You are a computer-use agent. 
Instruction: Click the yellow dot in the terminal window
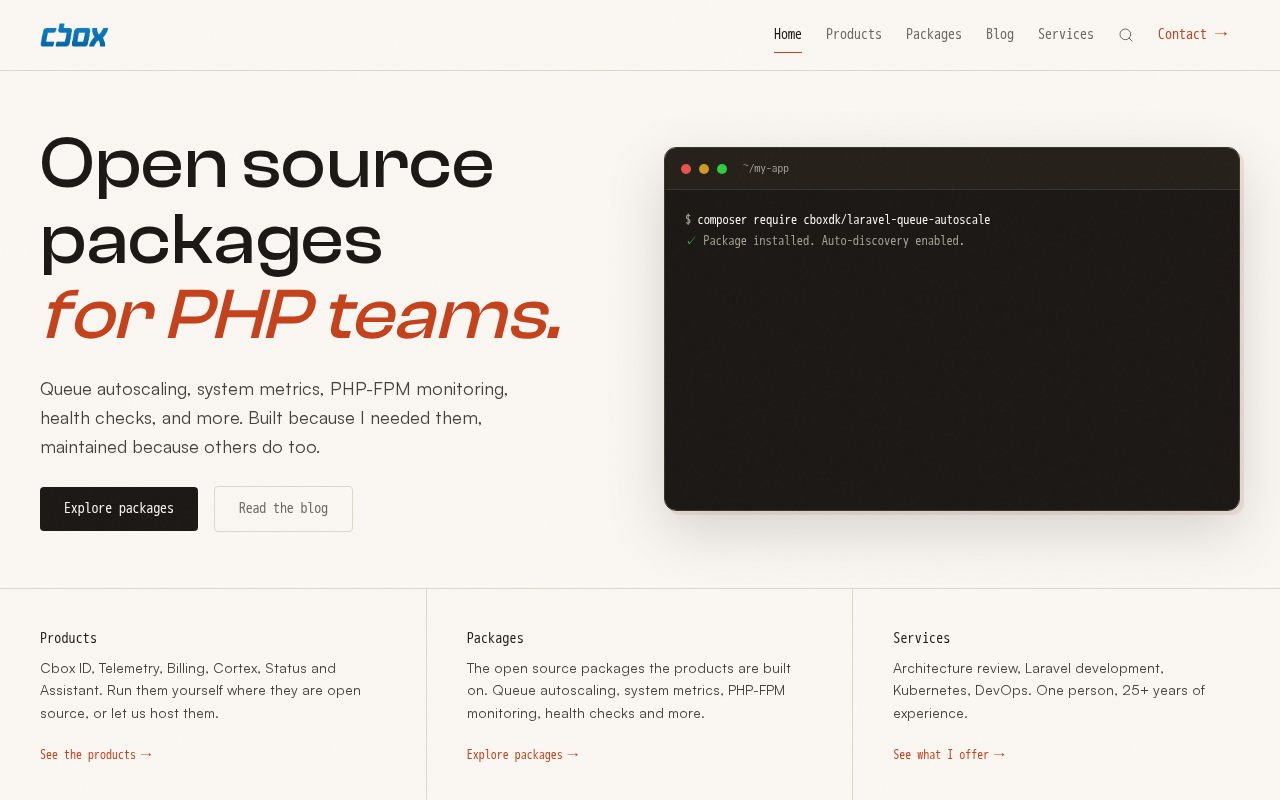704,169
